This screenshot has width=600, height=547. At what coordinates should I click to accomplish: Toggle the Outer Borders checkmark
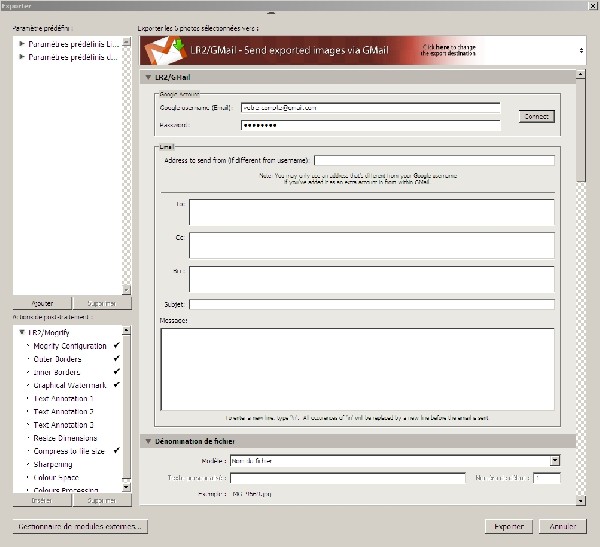pos(117,358)
